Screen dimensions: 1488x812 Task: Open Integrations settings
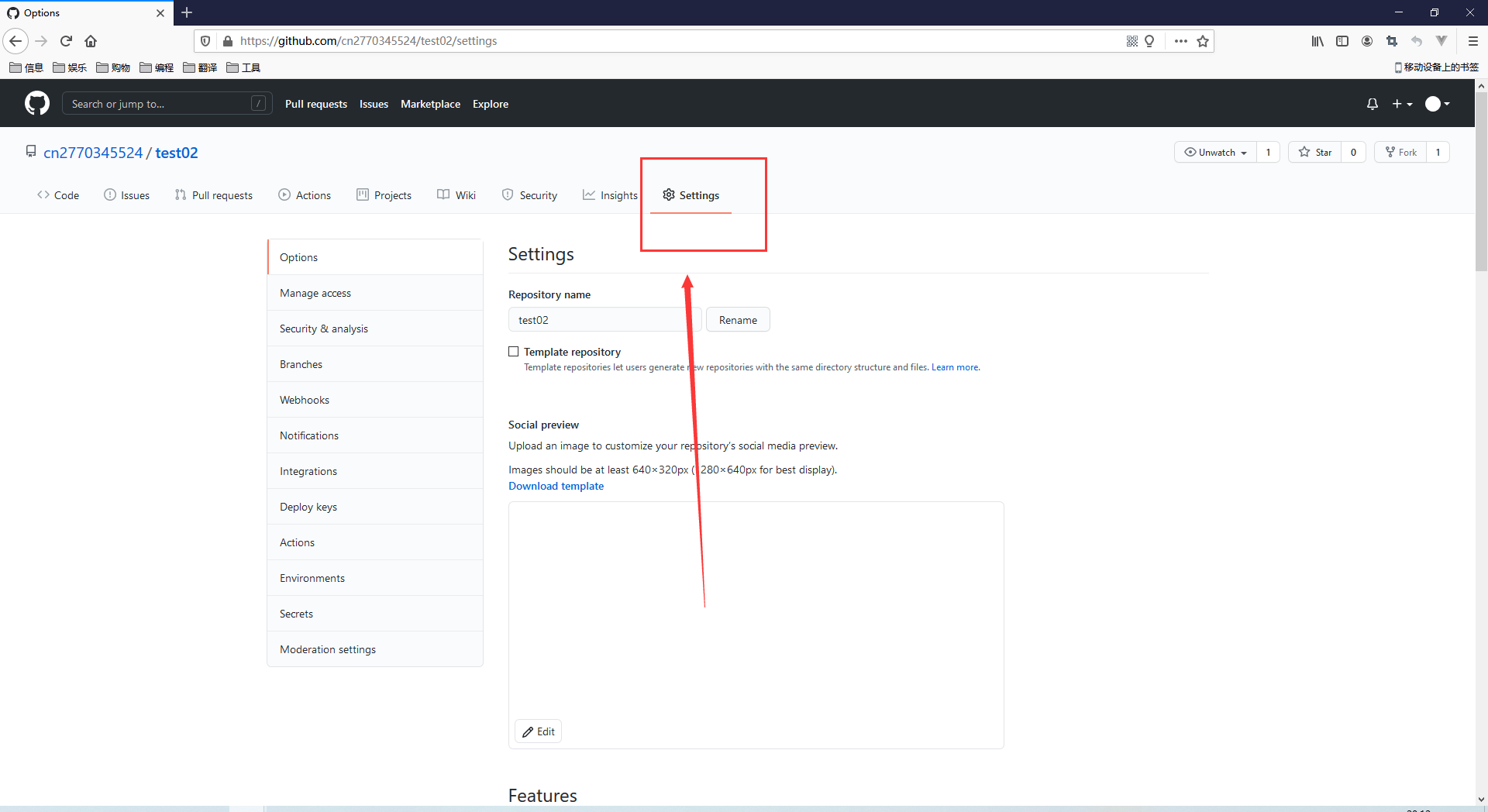coord(375,471)
